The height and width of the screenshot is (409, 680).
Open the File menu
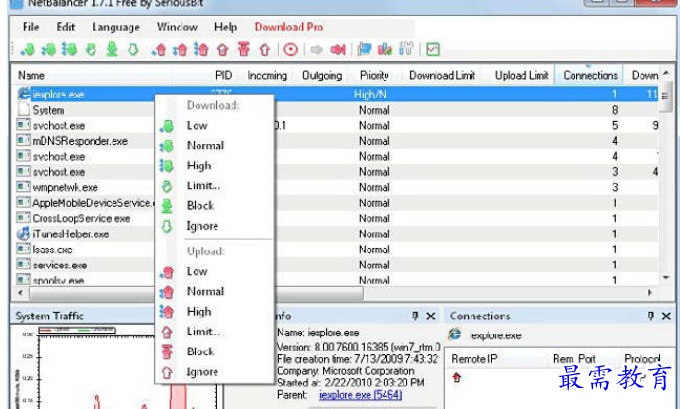click(32, 27)
